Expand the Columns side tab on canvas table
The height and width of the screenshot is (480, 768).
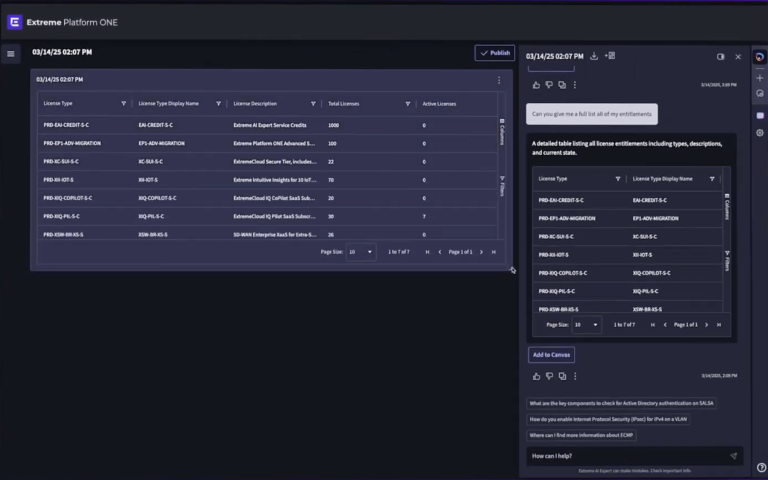[x=502, y=132]
